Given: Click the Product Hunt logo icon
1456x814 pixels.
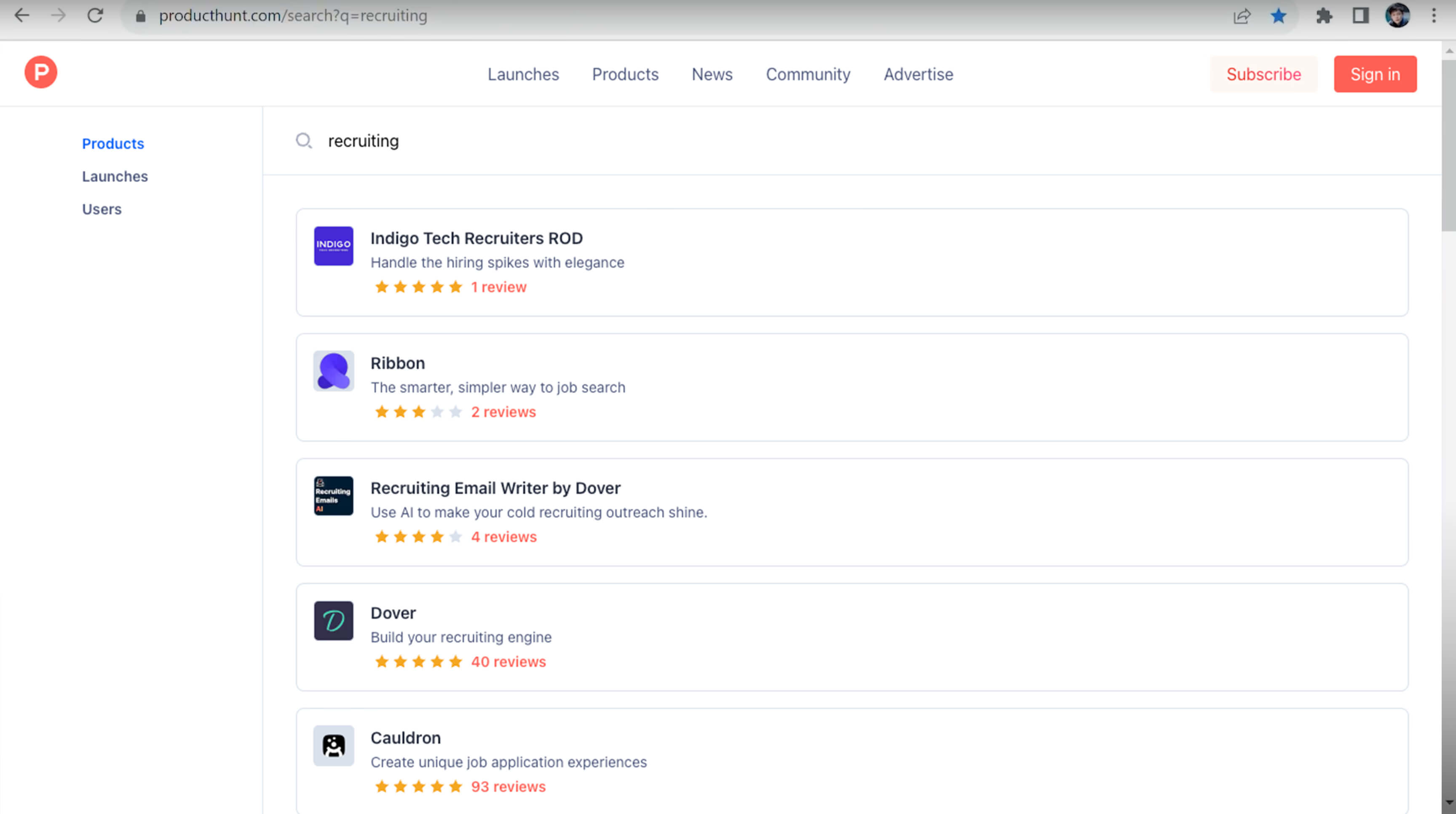Looking at the screenshot, I should [x=41, y=72].
